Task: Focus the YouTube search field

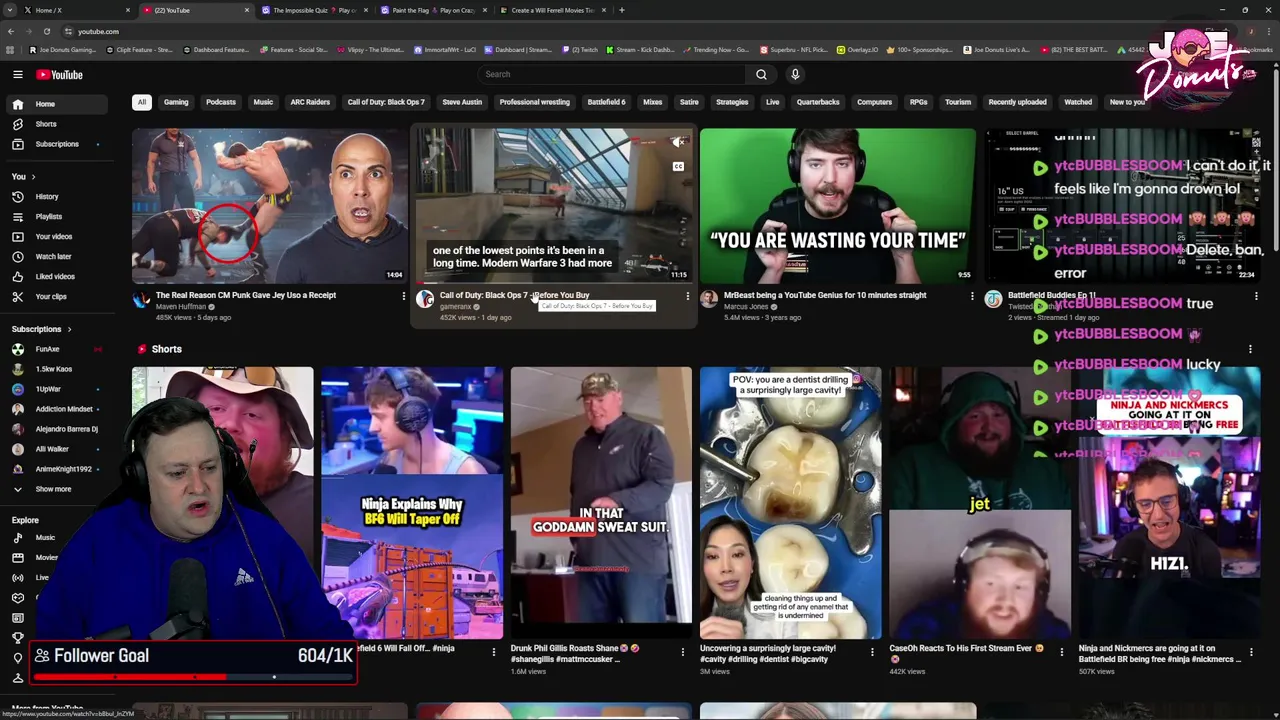Action: 611,74
